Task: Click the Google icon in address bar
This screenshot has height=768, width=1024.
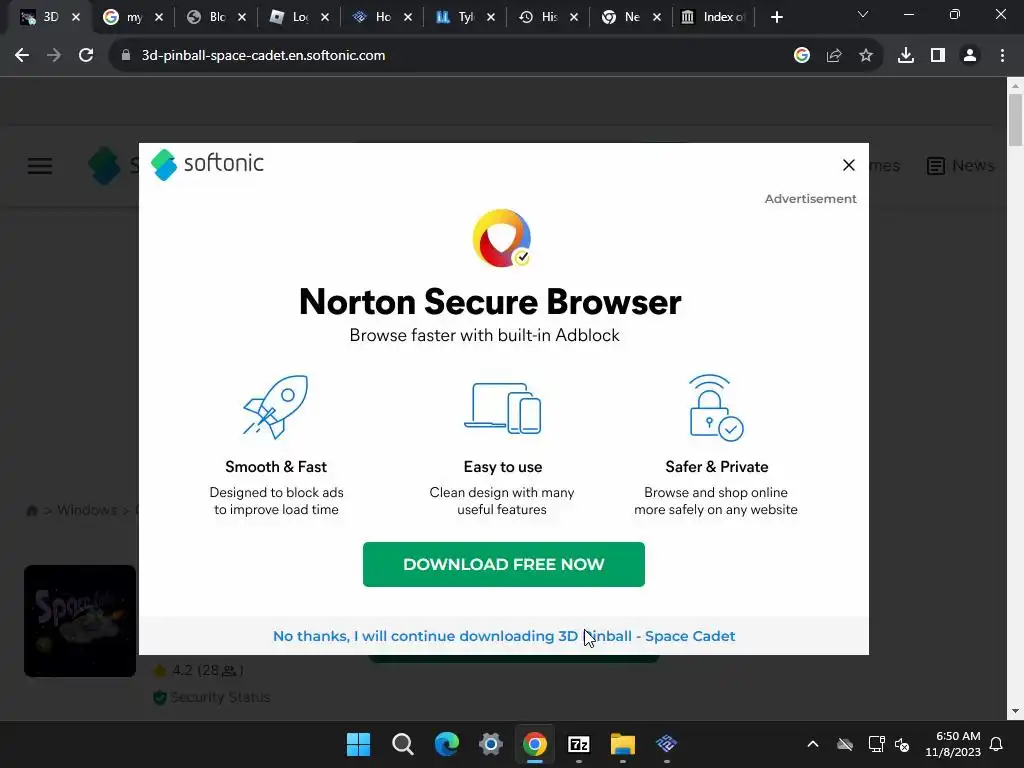Action: pyautogui.click(x=802, y=56)
